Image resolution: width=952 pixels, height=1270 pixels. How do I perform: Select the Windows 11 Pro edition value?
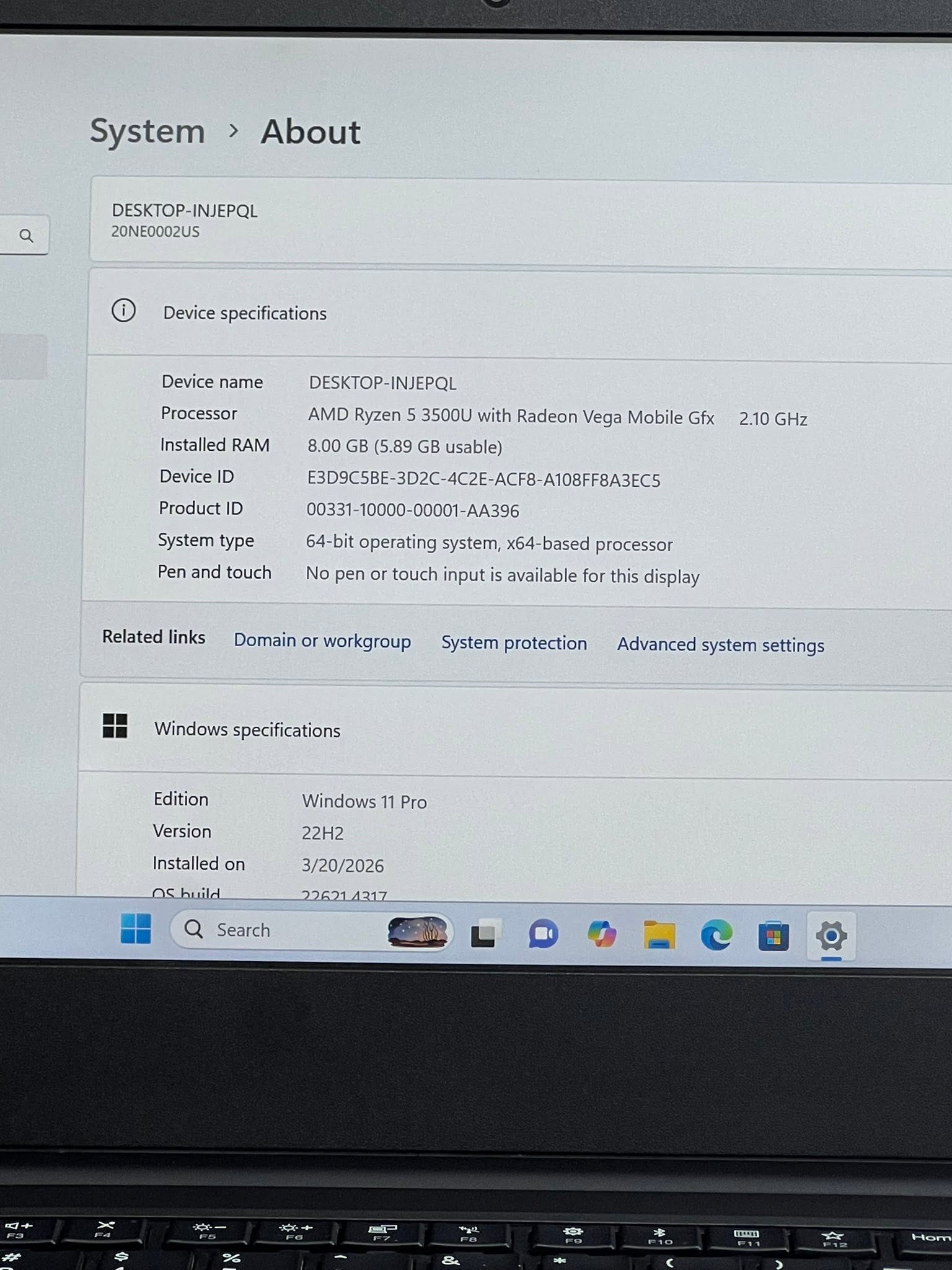(364, 801)
